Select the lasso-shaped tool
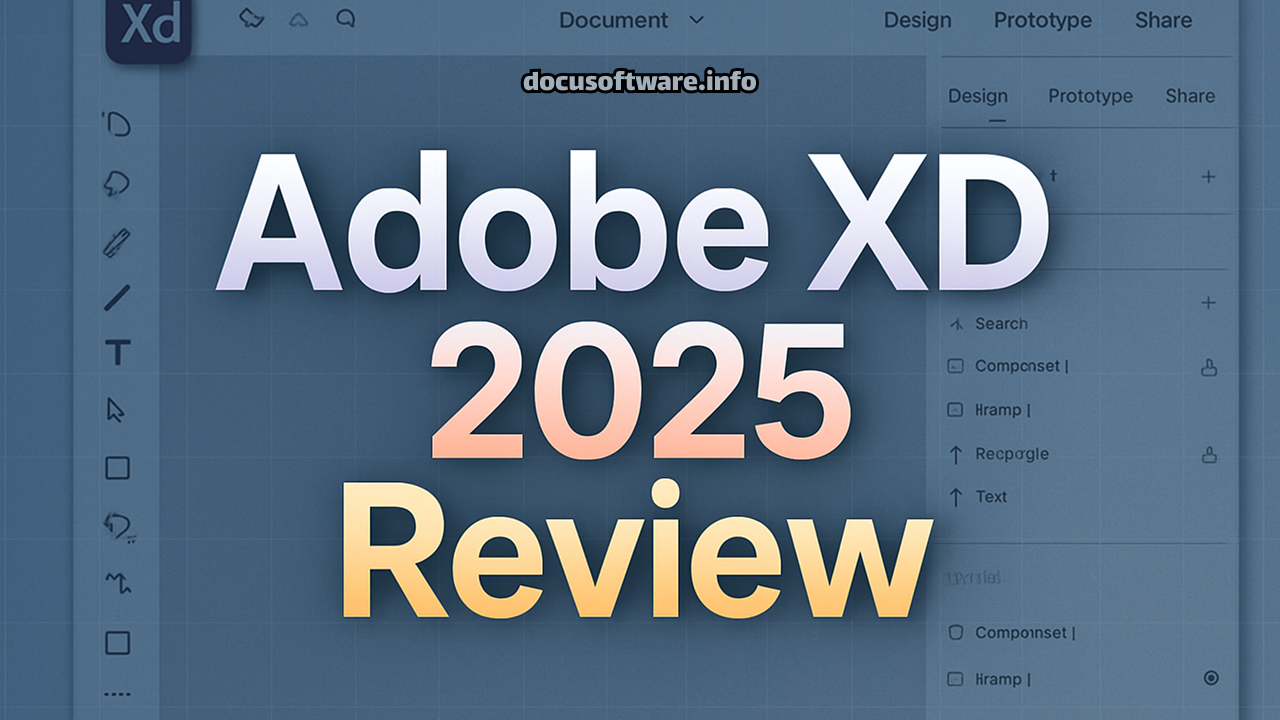The image size is (1280, 720). coord(117,183)
